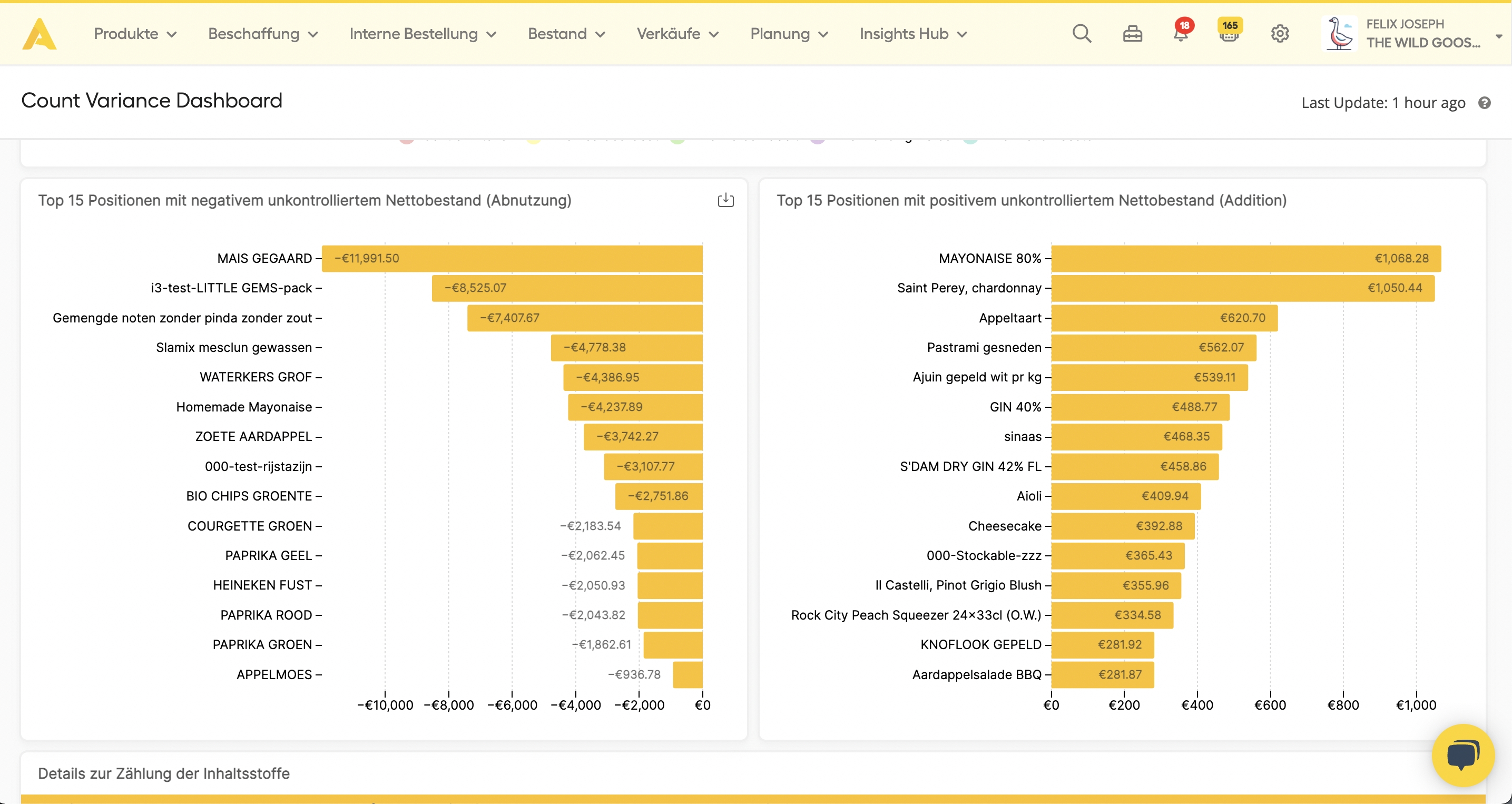Download the Abnutzung chart data
This screenshot has width=1512, height=804.
coord(725,200)
